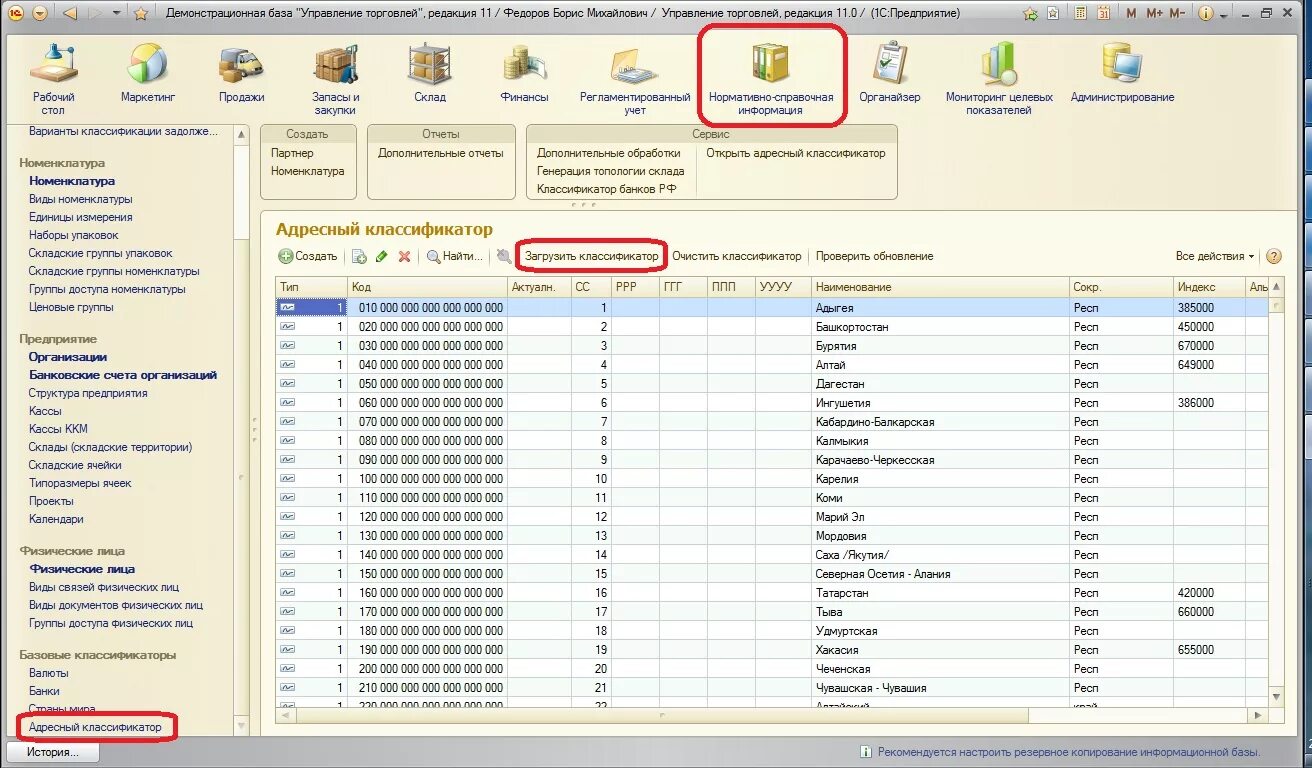Click the 1C main menu logo icon
The width and height of the screenshot is (1312, 768).
[x=17, y=13]
